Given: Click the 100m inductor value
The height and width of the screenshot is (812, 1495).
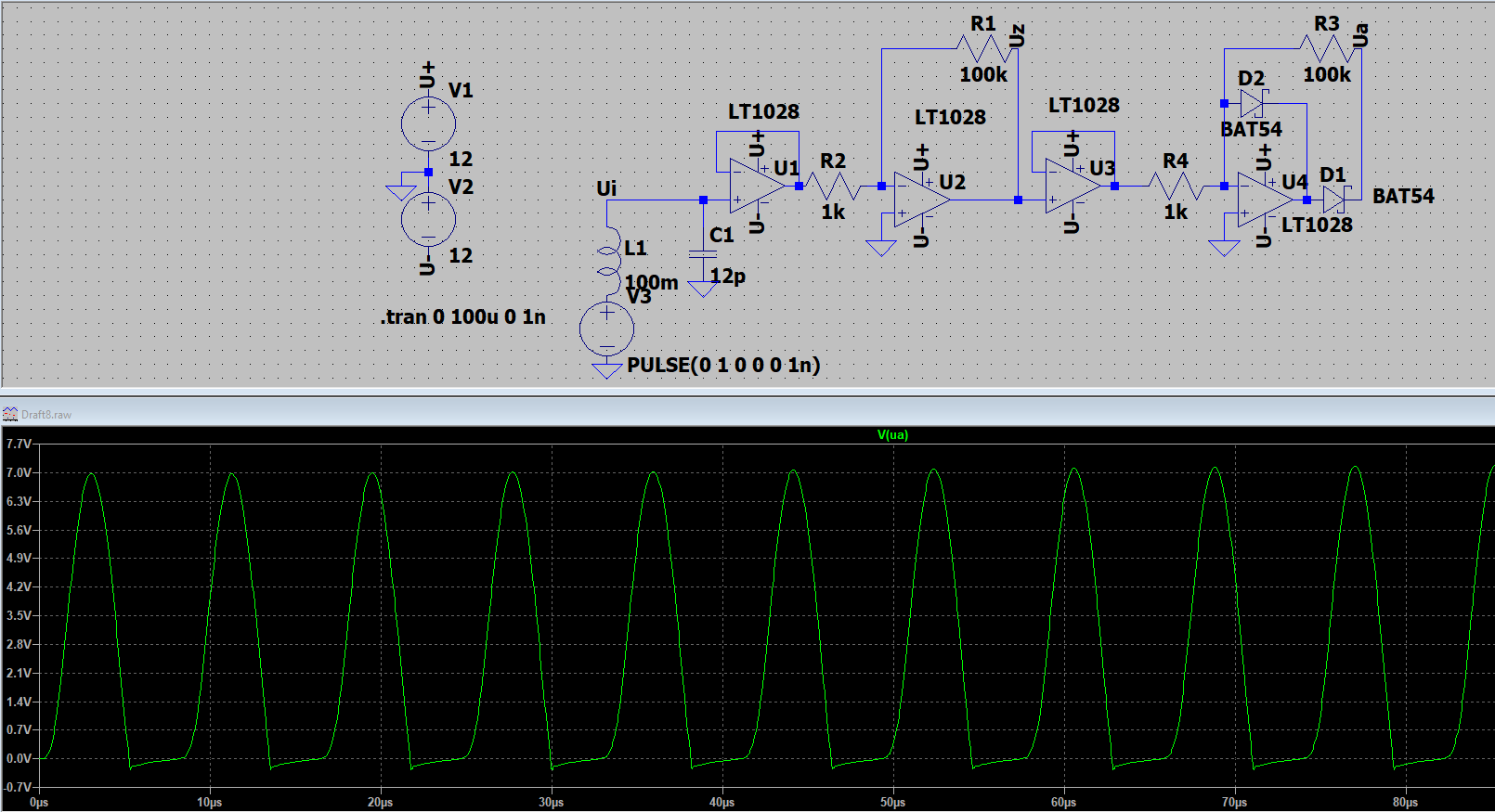Looking at the screenshot, I should [651, 282].
